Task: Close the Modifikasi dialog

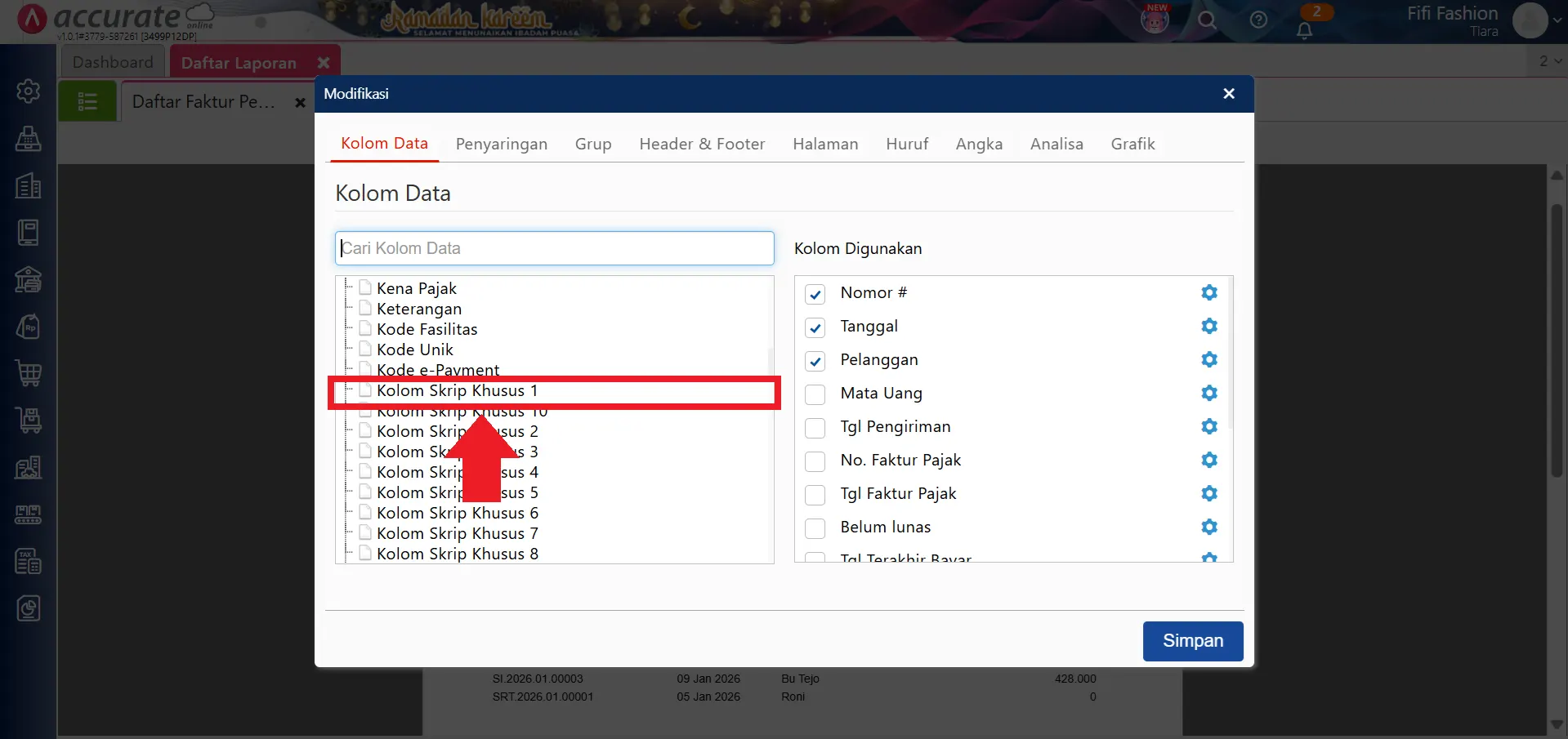Action: [x=1228, y=94]
